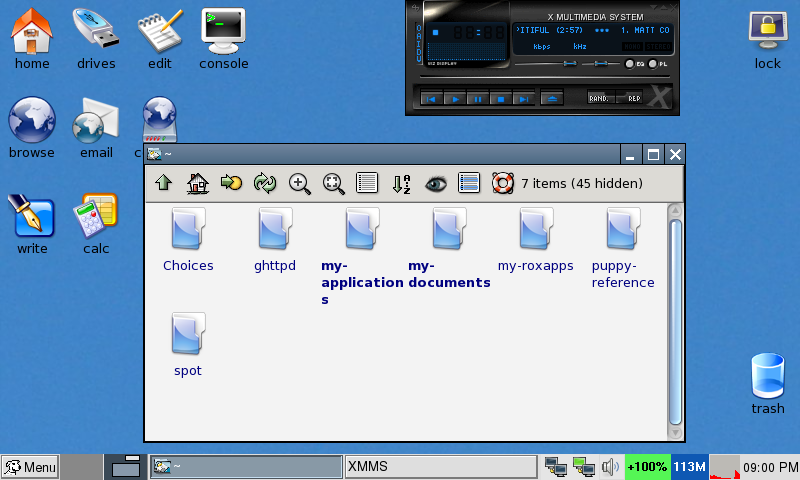
Task: Click the zoom-in magnifier icon
Action: click(x=299, y=183)
